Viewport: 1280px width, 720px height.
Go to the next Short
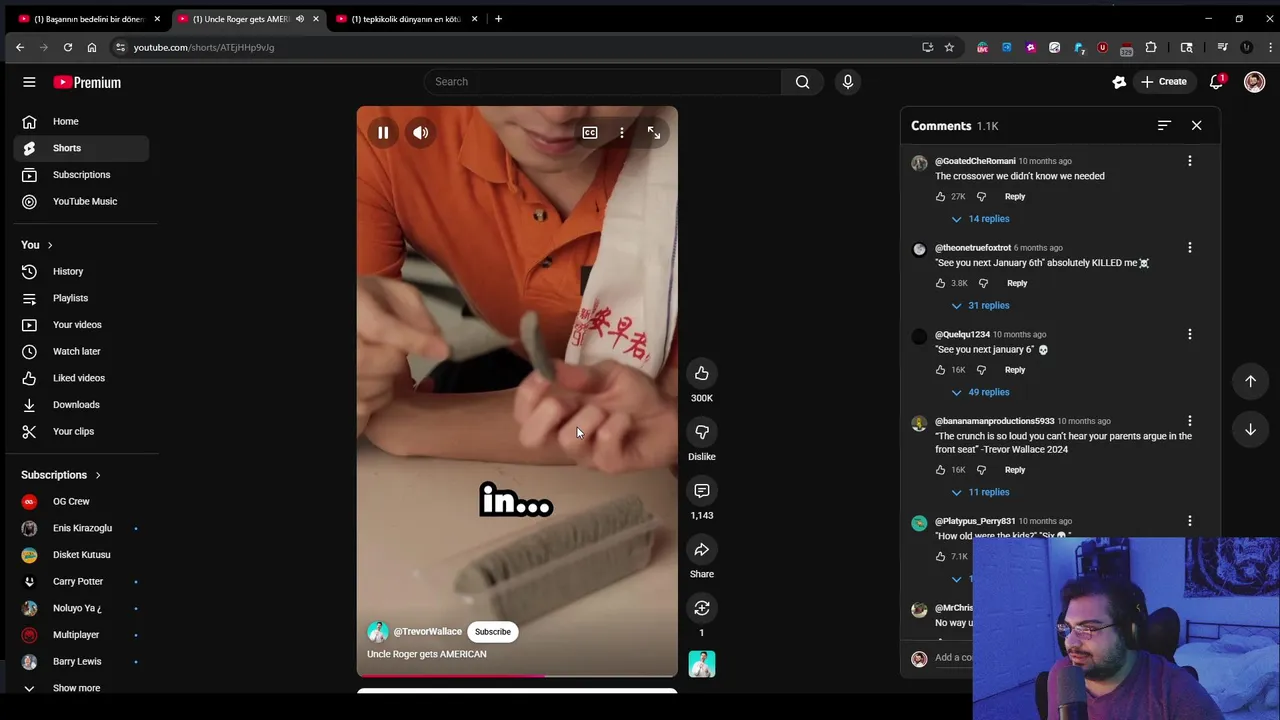tap(1250, 429)
